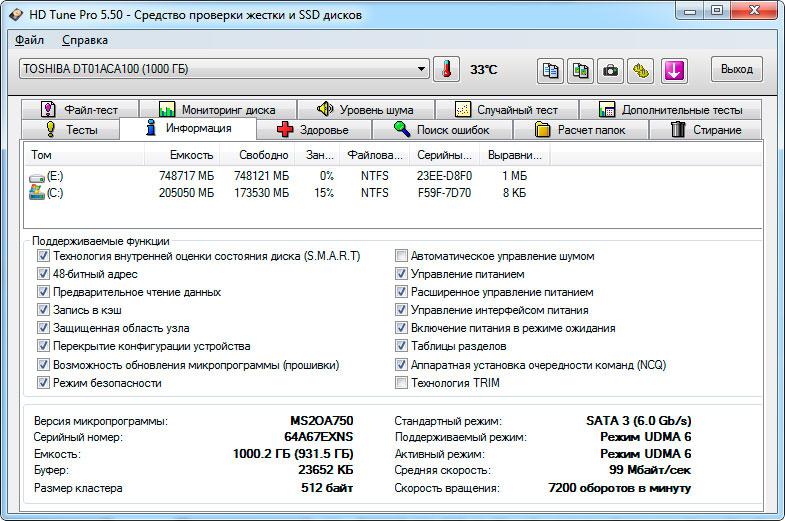Toggle the S.M.A.R.T technology checkbox
The image size is (785, 521).
43,256
